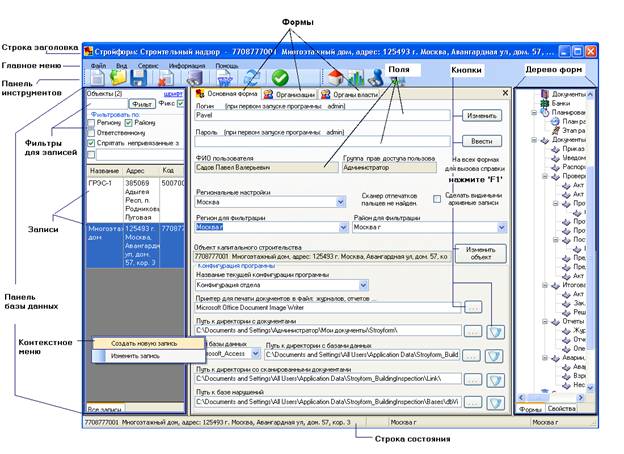The height and width of the screenshot is (454, 624).
Task: Click the floppy disk save icon
Action: 139,78
